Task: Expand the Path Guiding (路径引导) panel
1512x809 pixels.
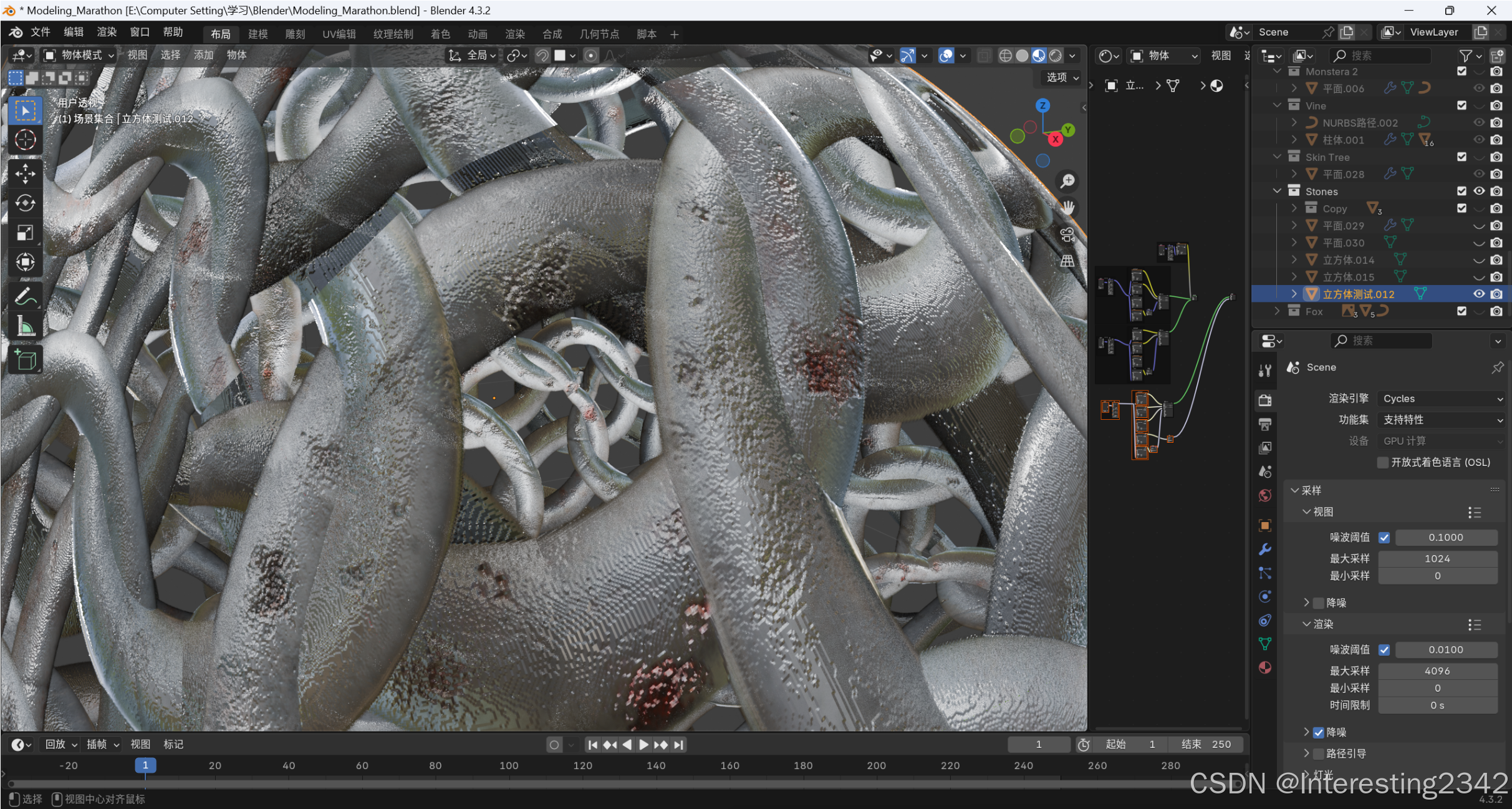Action: pyautogui.click(x=1306, y=753)
